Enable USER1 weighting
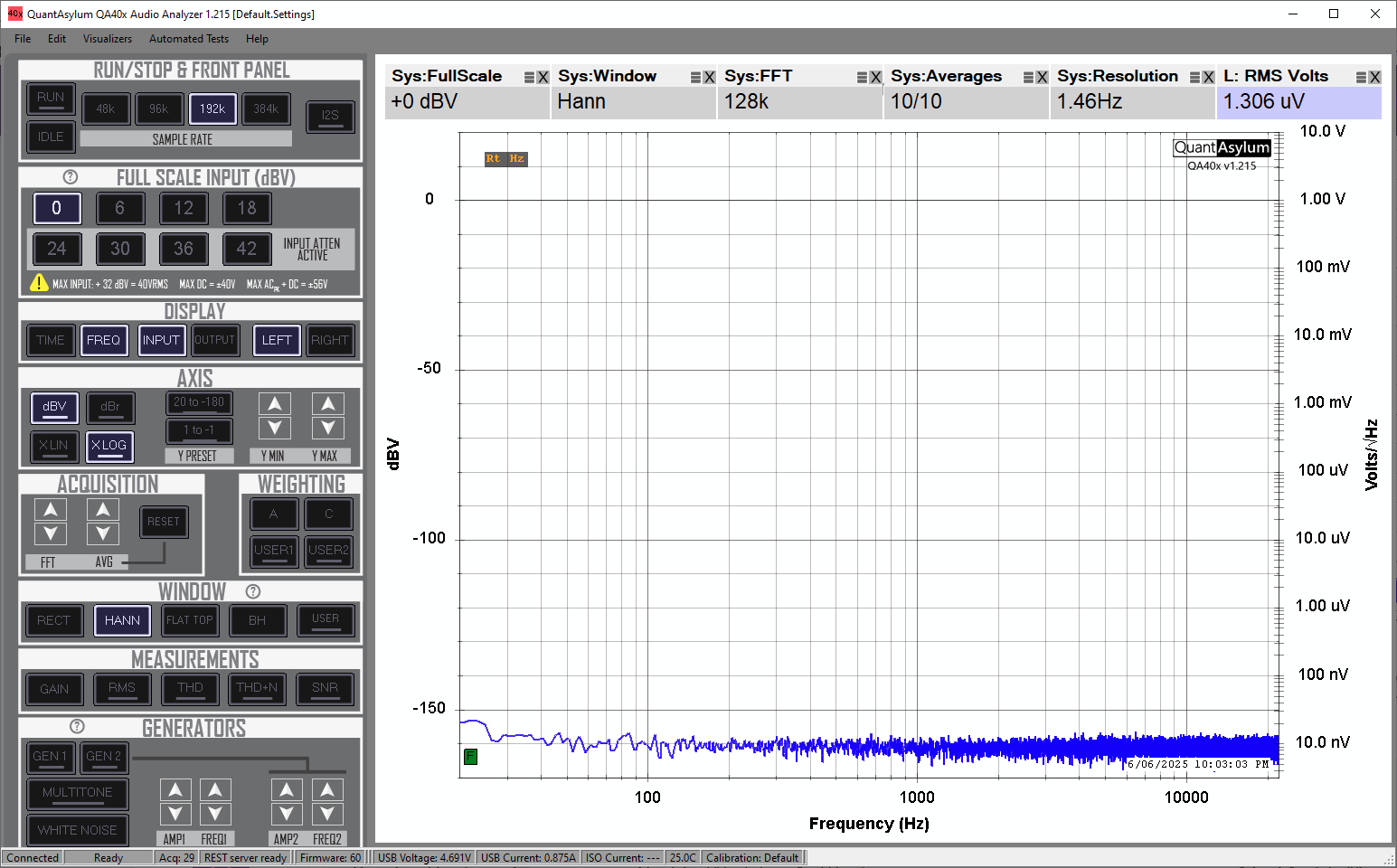Image resolution: width=1397 pixels, height=868 pixels. click(274, 551)
